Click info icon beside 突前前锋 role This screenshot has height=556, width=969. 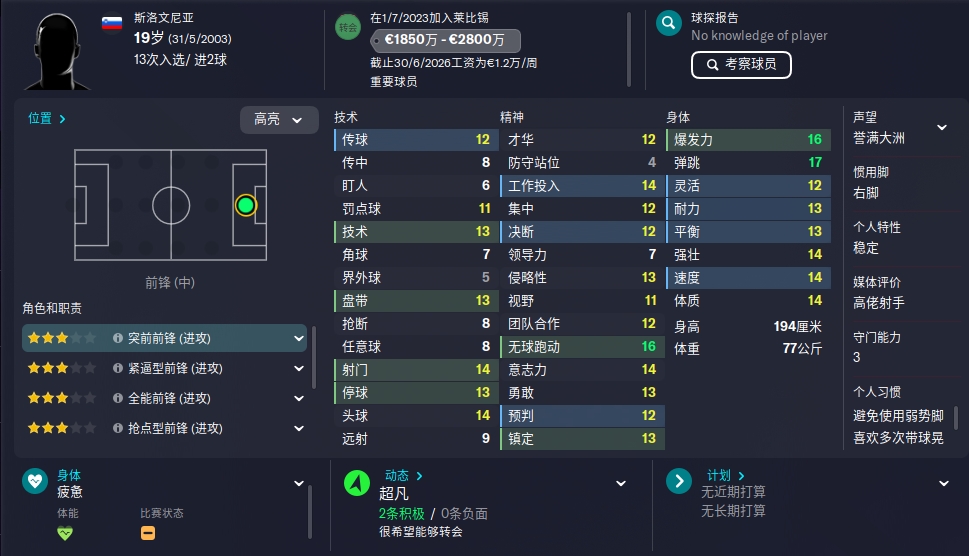[117, 338]
